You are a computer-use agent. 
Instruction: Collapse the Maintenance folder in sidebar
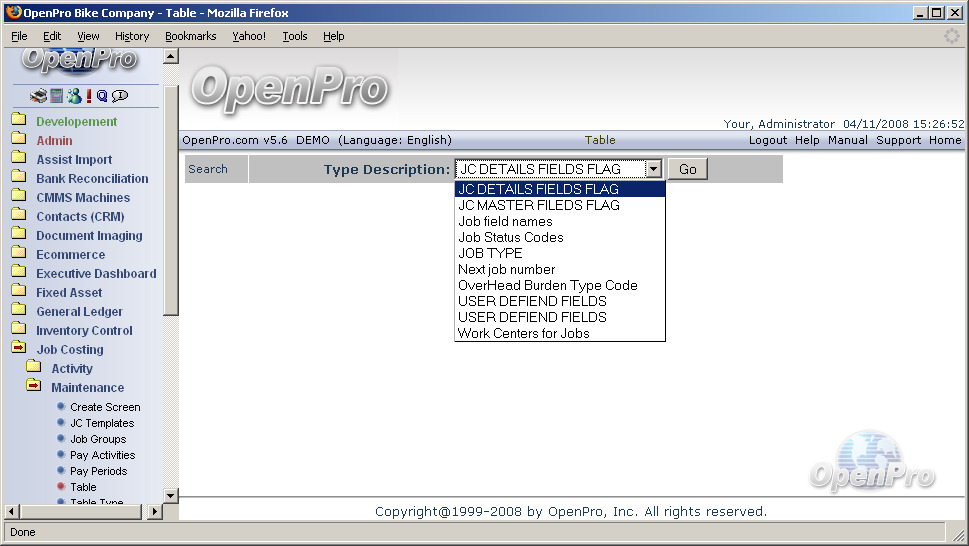click(34, 387)
